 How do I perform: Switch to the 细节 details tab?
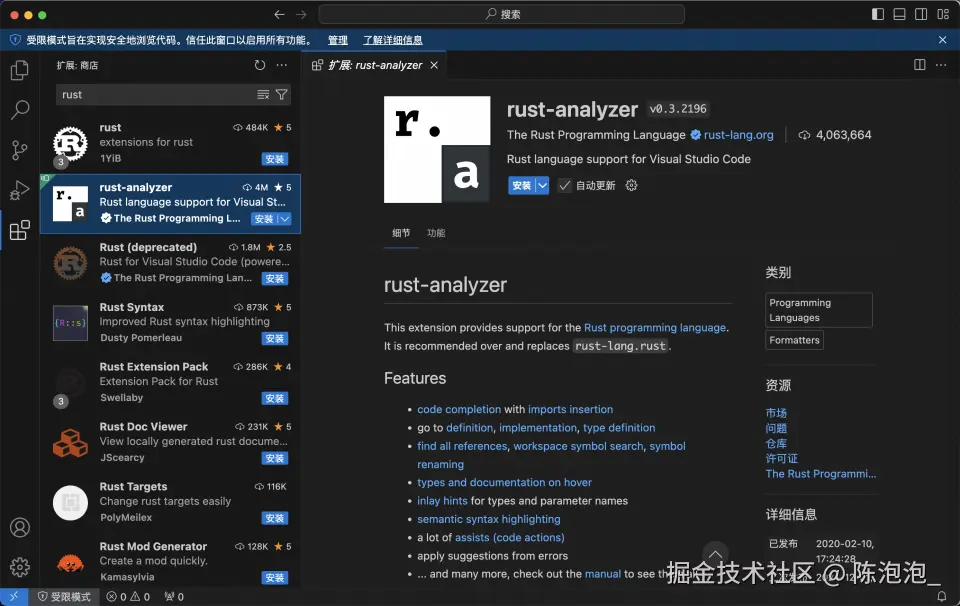401,233
